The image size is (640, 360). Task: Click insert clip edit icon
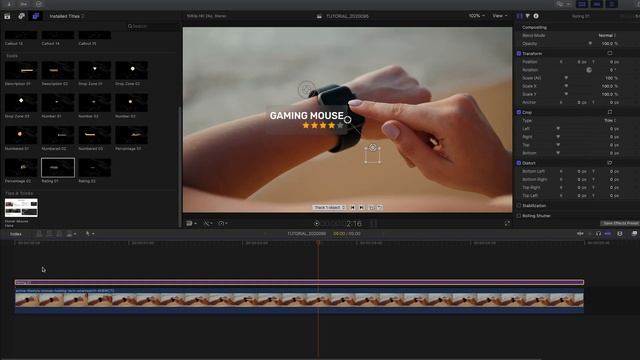pyautogui.click(x=49, y=234)
